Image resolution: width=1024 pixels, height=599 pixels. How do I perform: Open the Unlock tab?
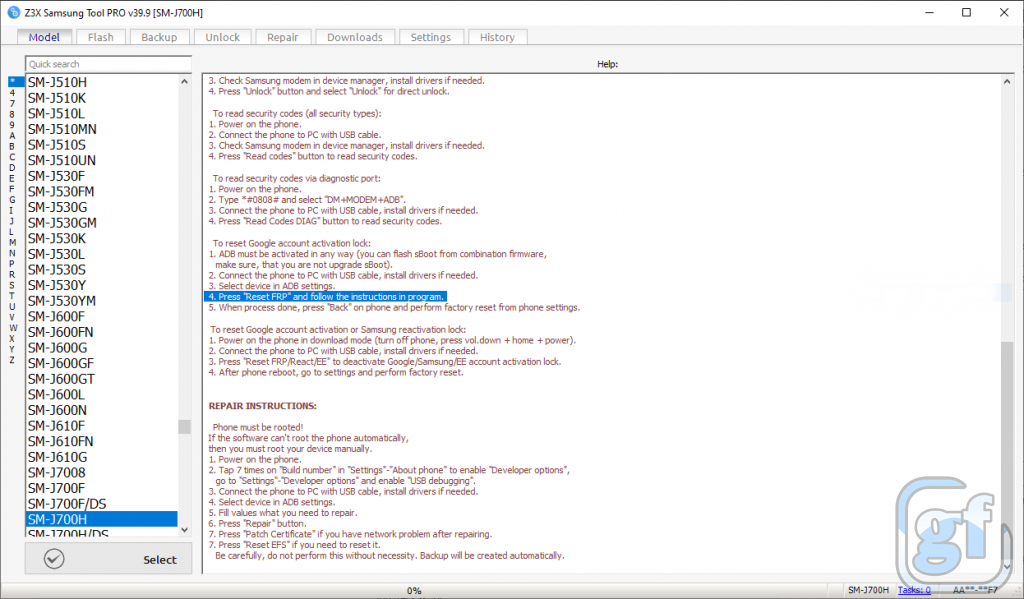[222, 37]
